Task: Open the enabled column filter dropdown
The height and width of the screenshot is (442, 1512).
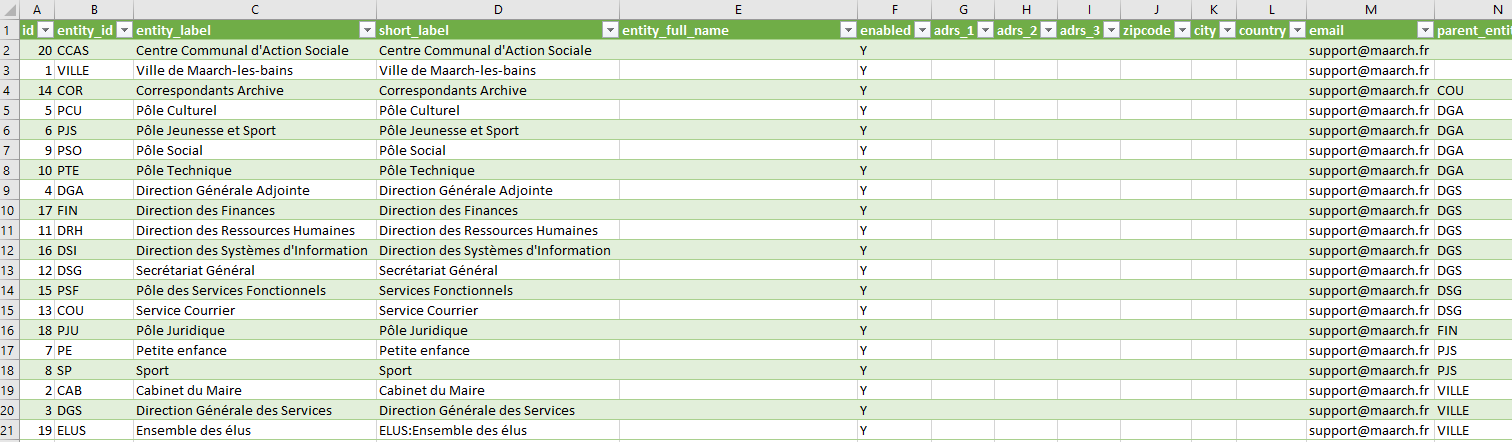Action: pos(921,31)
